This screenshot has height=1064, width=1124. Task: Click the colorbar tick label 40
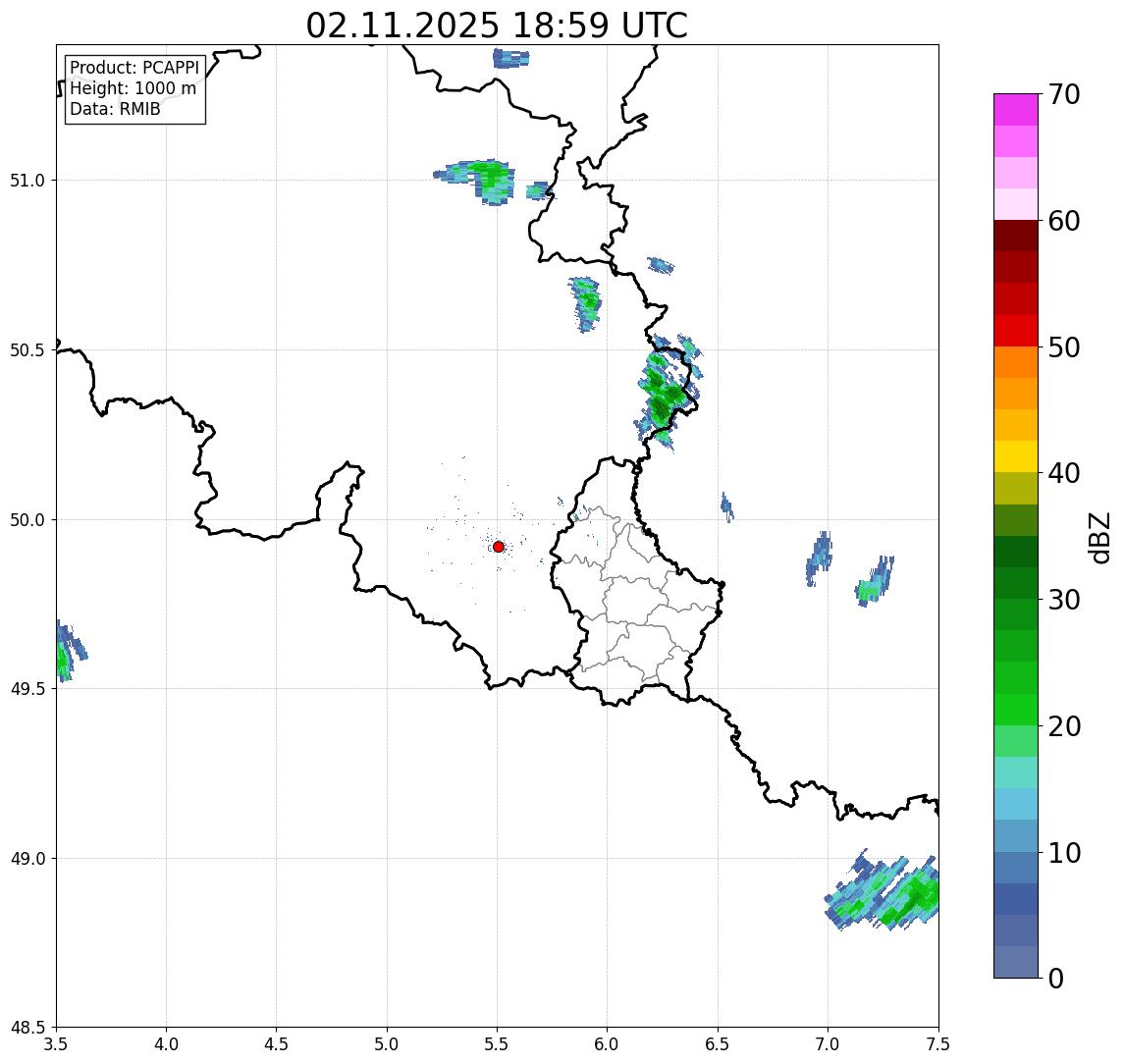tap(1064, 473)
